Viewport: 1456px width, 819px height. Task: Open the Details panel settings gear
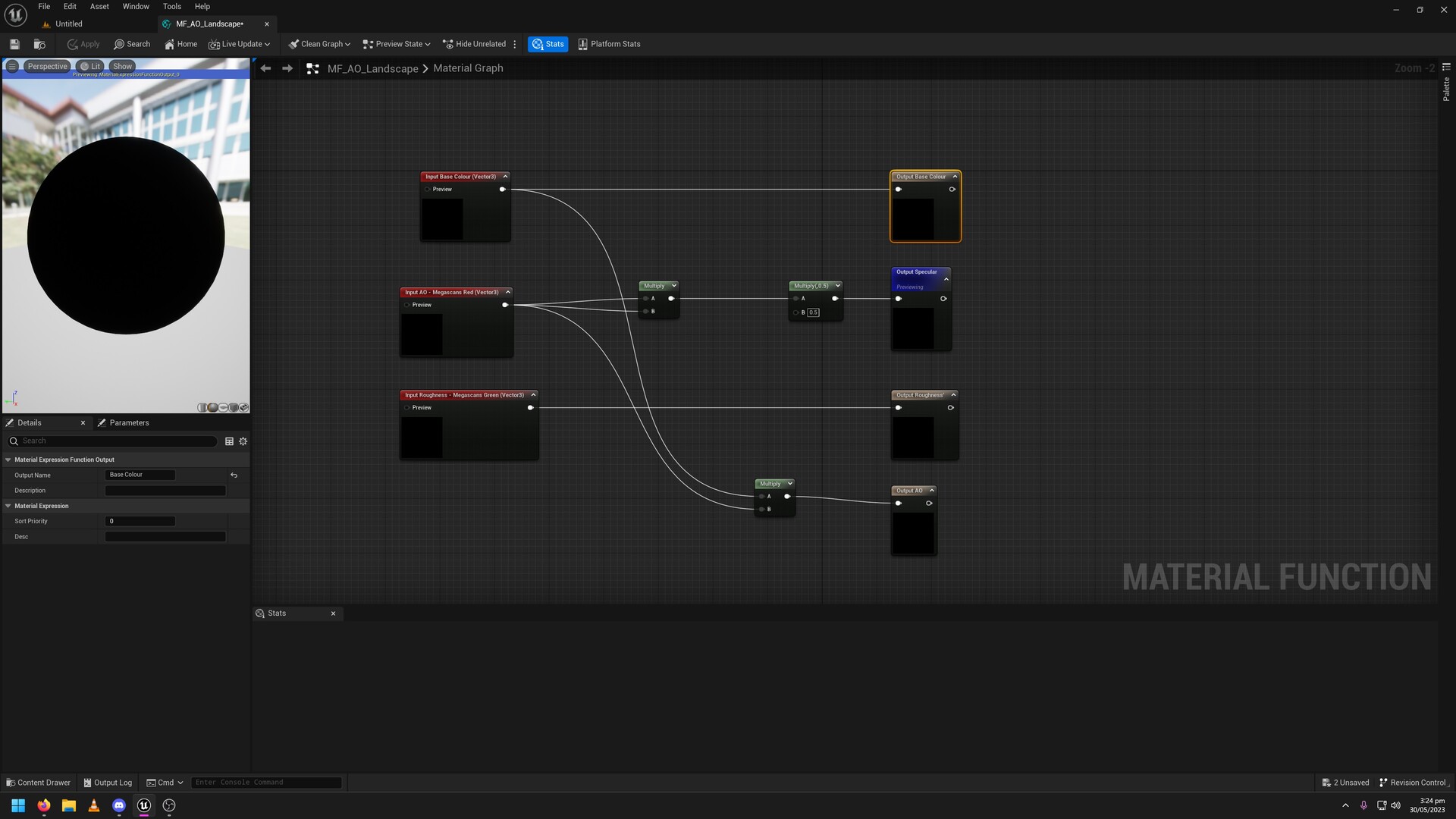pyautogui.click(x=243, y=441)
